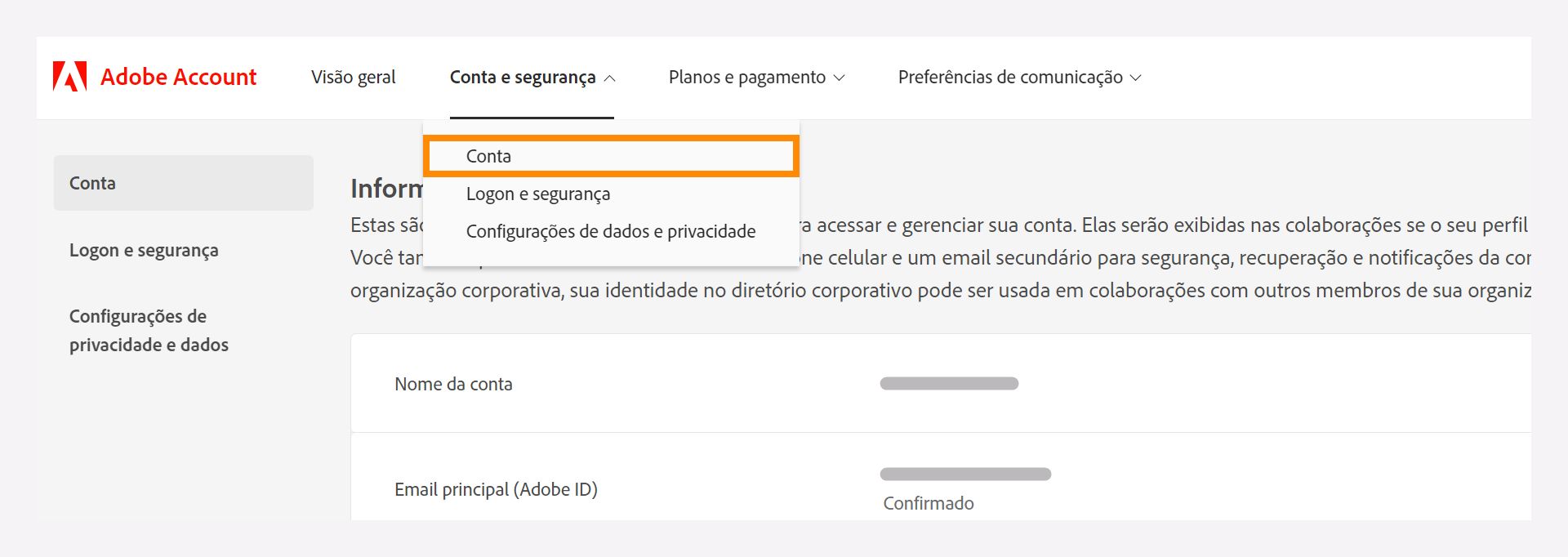The width and height of the screenshot is (1568, 557).
Task: Open Logon e segurança in the sidebar
Action: click(143, 250)
